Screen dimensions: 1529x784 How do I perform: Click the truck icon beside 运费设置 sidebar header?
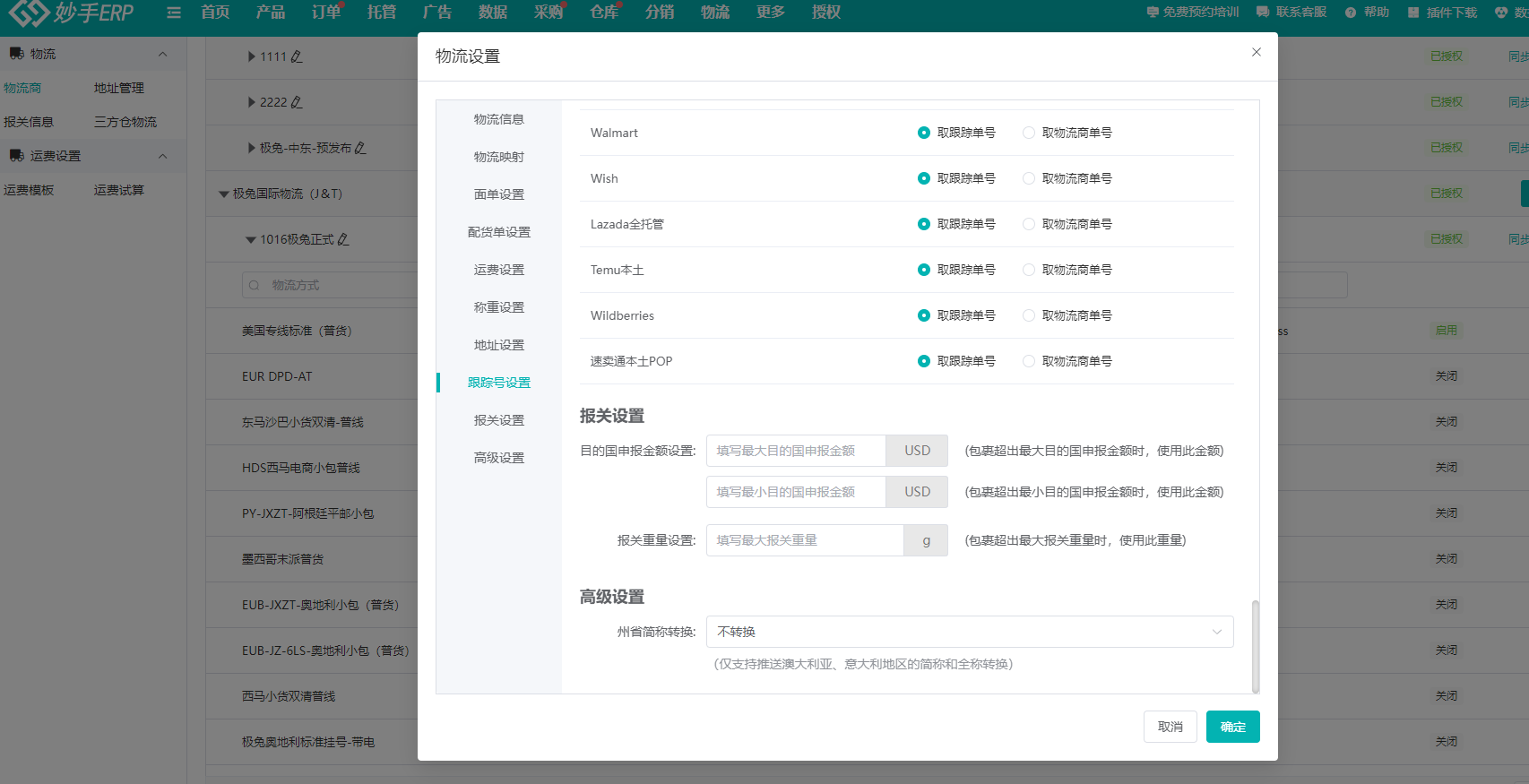16,156
